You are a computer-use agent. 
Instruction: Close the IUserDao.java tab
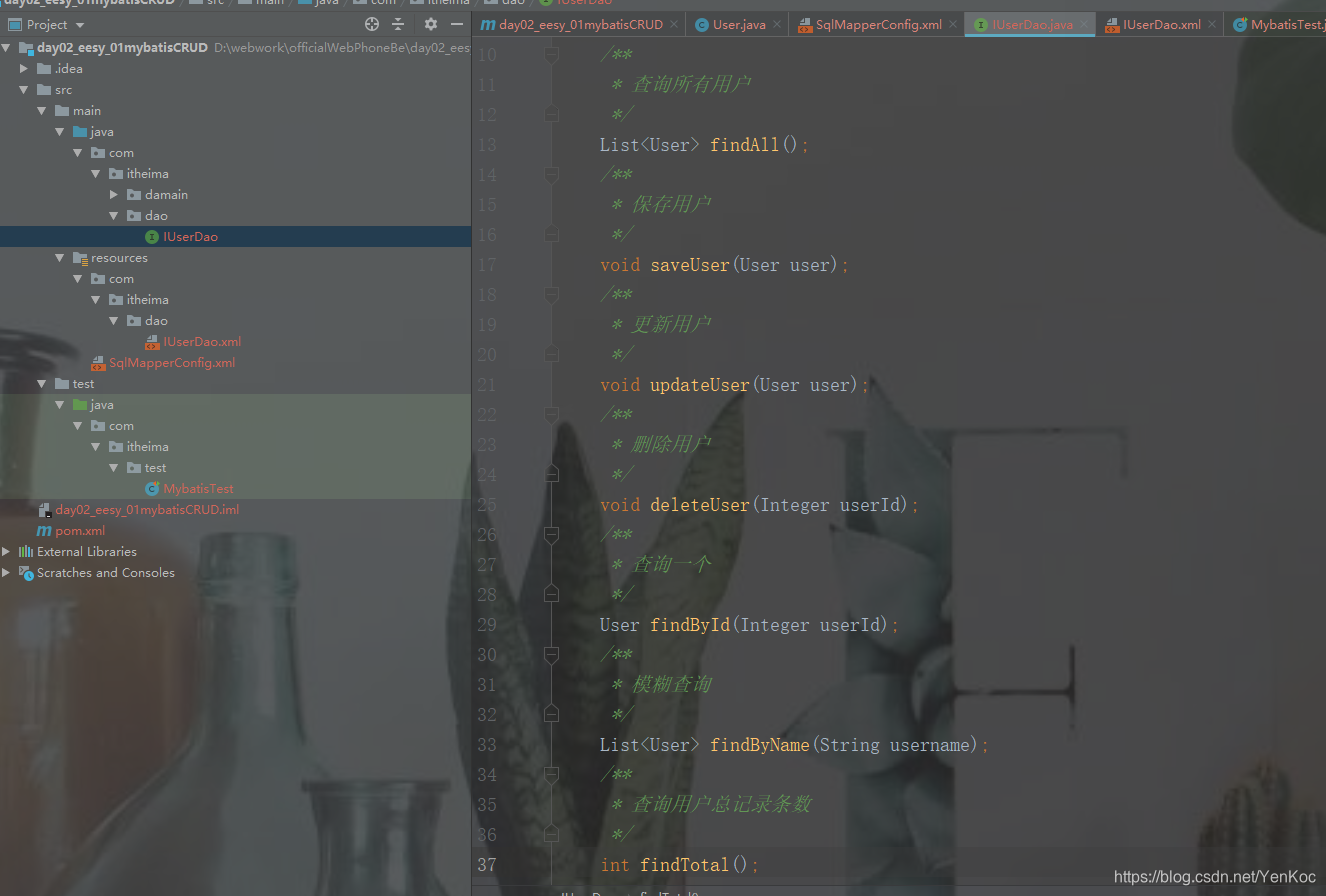click(1083, 24)
